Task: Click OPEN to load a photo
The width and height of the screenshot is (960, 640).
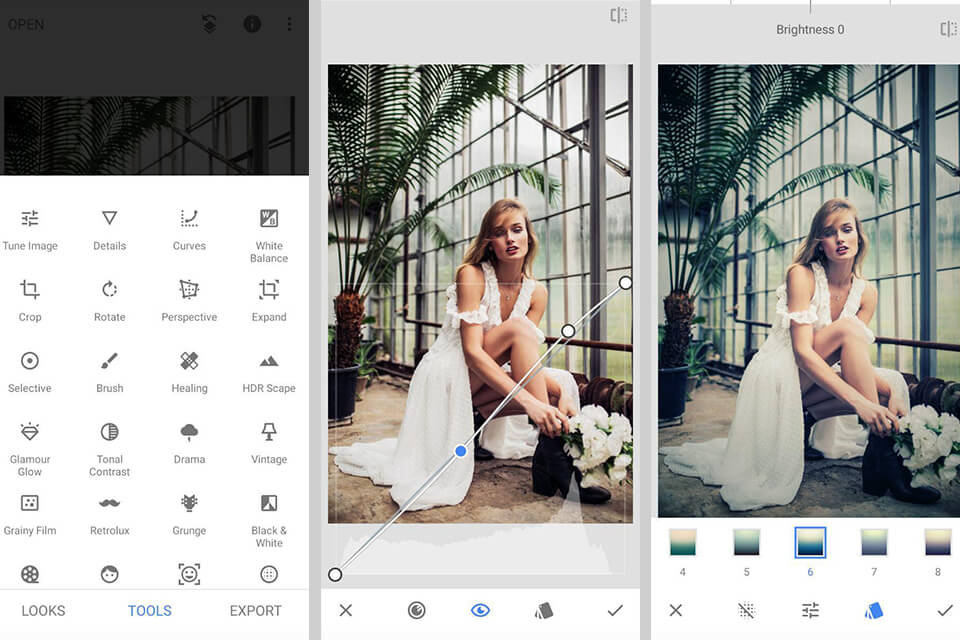Action: tap(26, 24)
